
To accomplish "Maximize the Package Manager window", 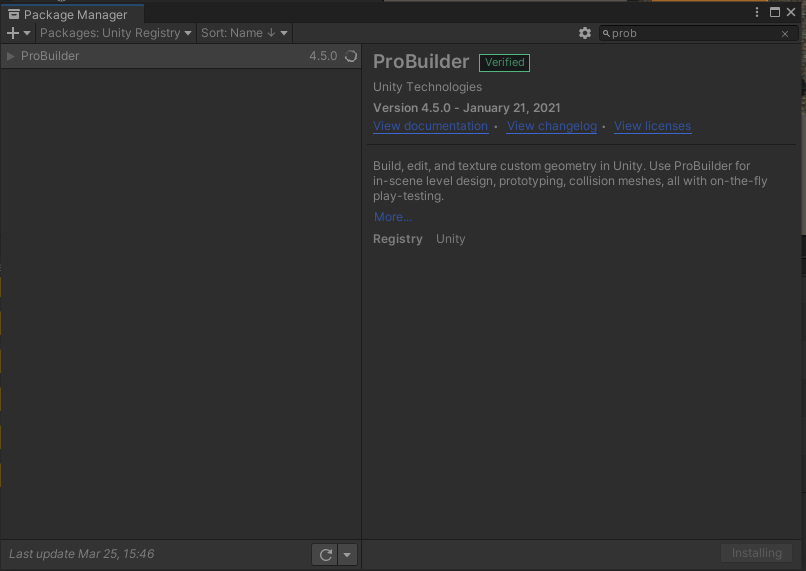I will (775, 12).
